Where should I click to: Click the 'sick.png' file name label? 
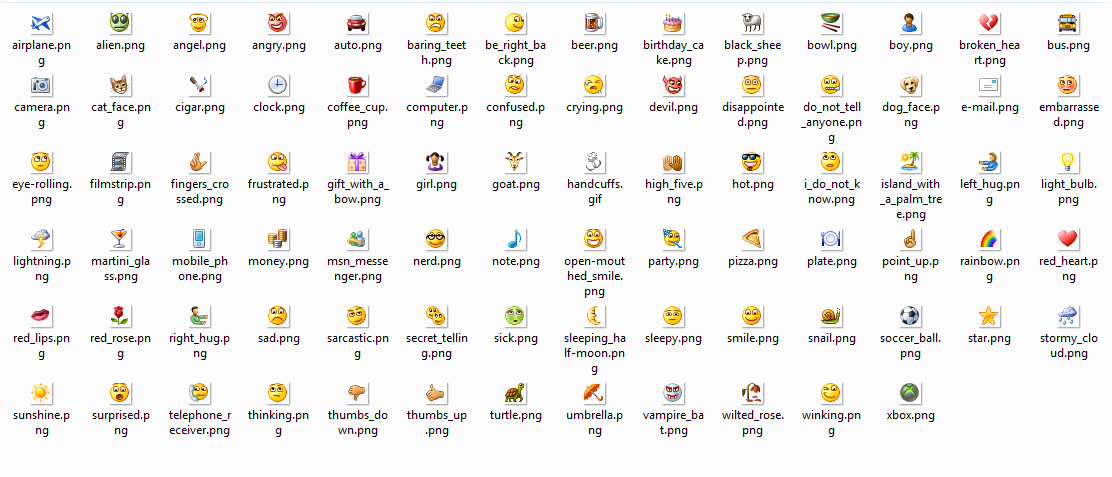click(516, 338)
